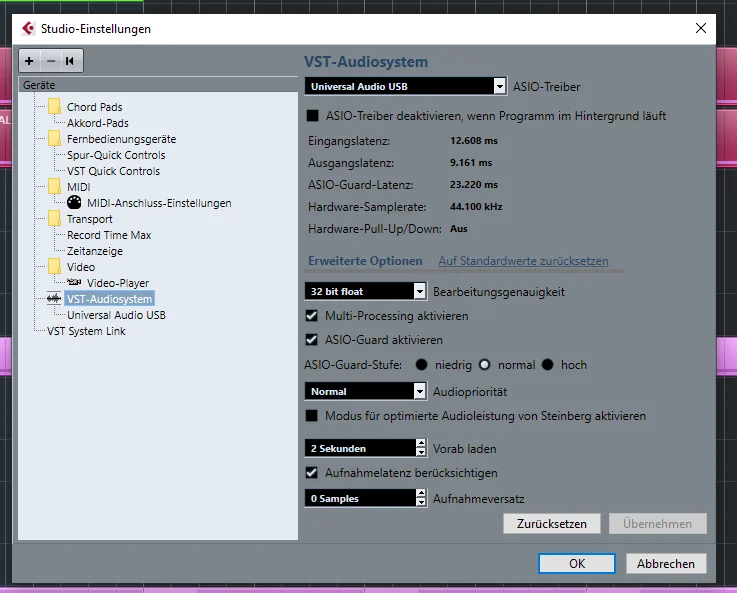Click the reset-to-start arrow icon
The width and height of the screenshot is (737, 593).
pyautogui.click(x=70, y=61)
